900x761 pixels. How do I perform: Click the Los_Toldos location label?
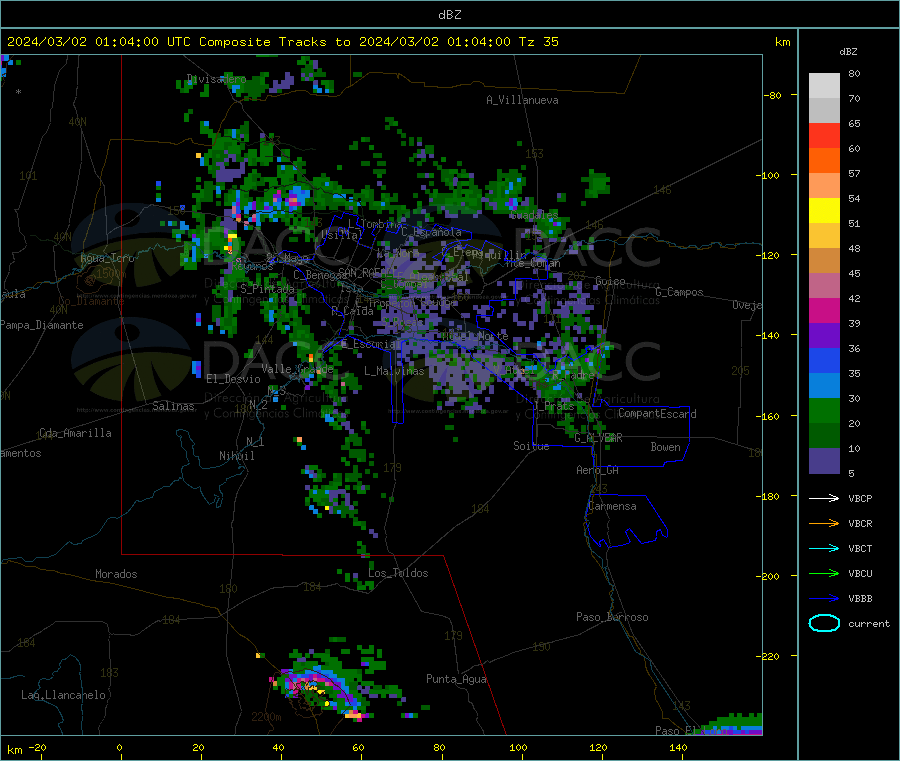[398, 573]
